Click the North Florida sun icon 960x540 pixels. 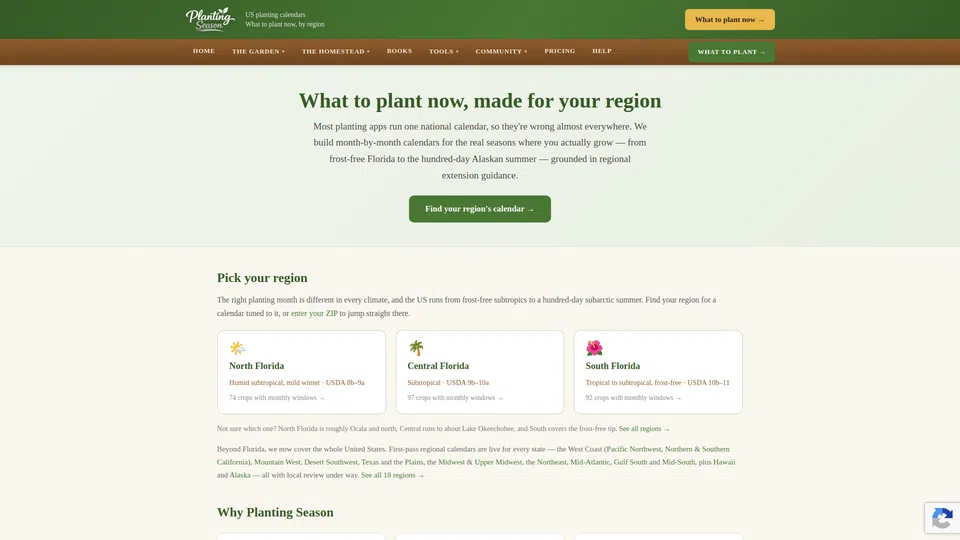(238, 348)
